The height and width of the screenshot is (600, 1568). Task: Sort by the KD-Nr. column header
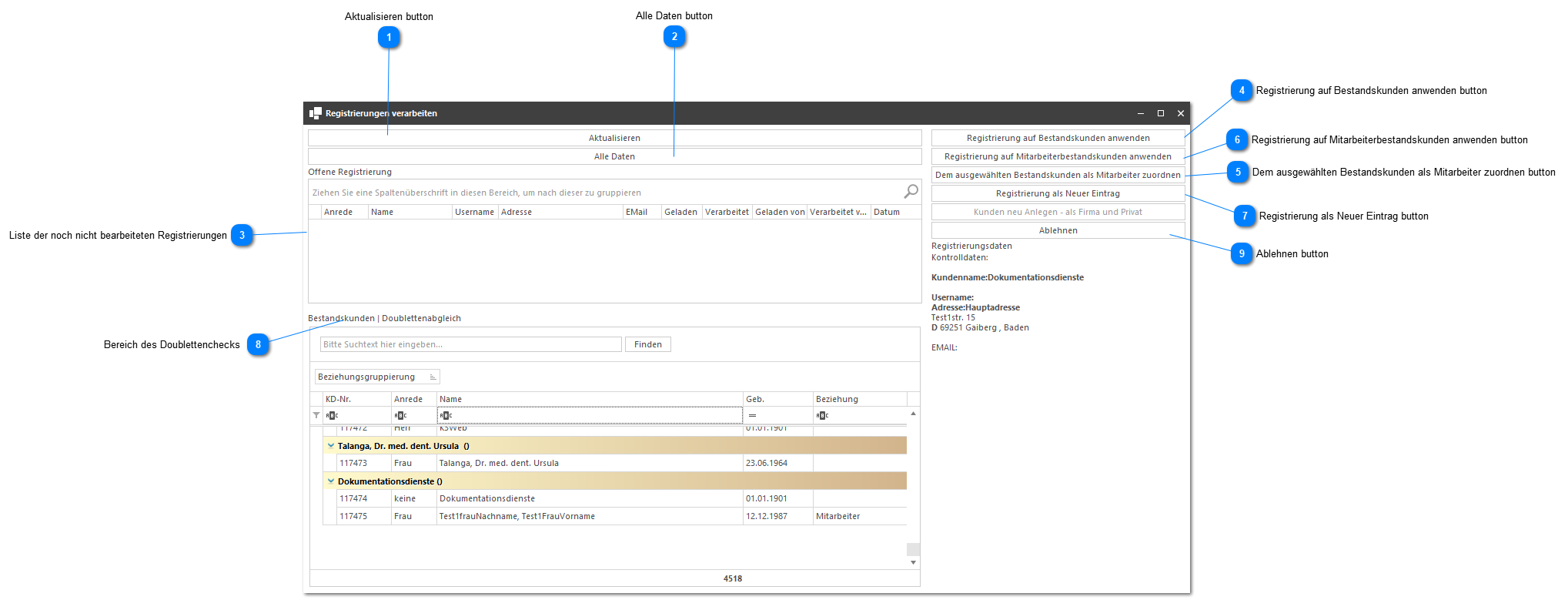(357, 399)
